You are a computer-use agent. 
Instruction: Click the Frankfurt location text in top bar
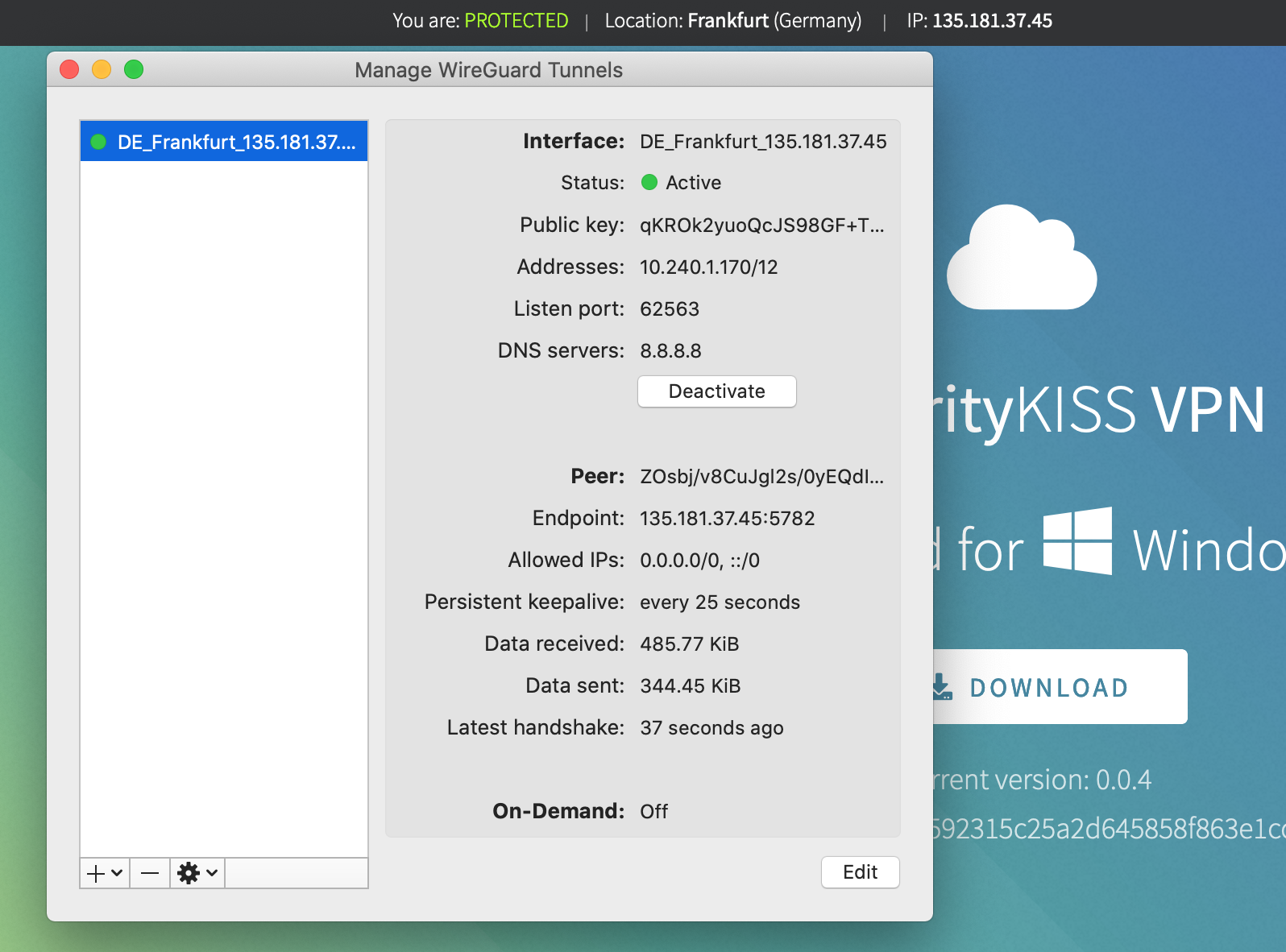(x=728, y=21)
